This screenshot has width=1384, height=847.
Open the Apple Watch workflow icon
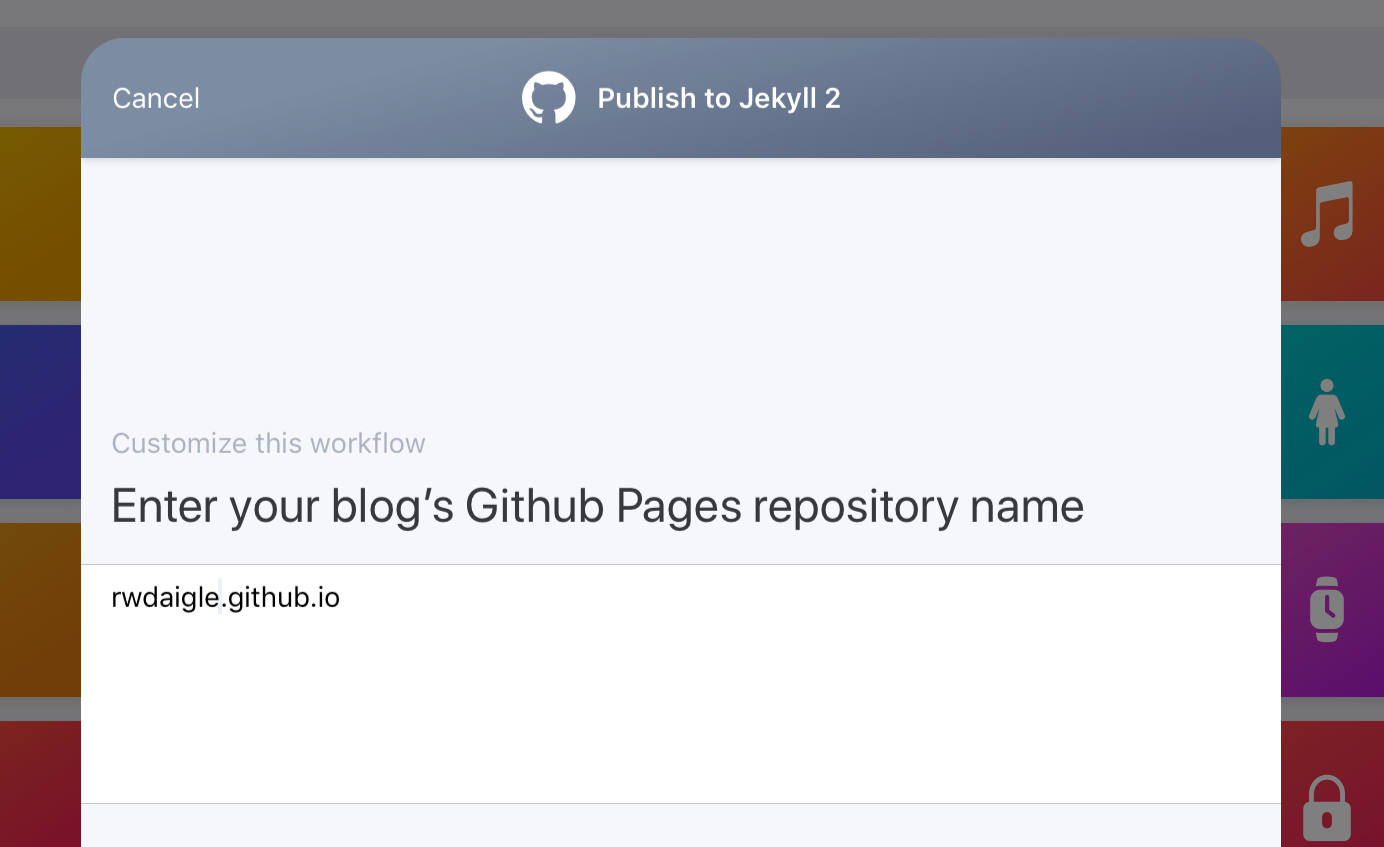(1327, 609)
